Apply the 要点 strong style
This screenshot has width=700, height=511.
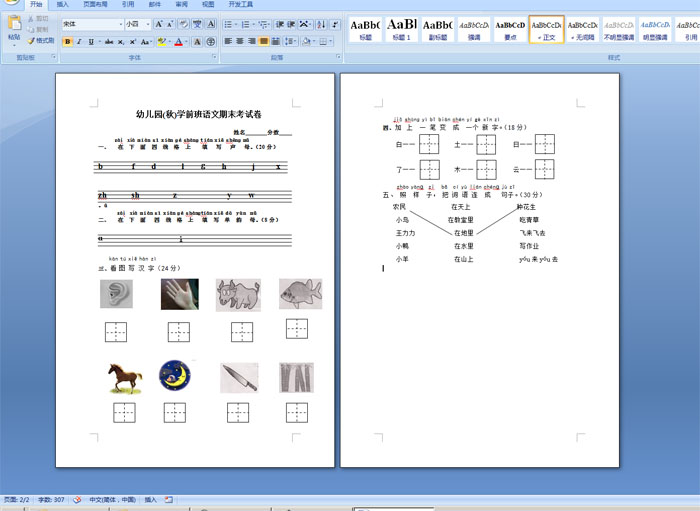point(510,29)
